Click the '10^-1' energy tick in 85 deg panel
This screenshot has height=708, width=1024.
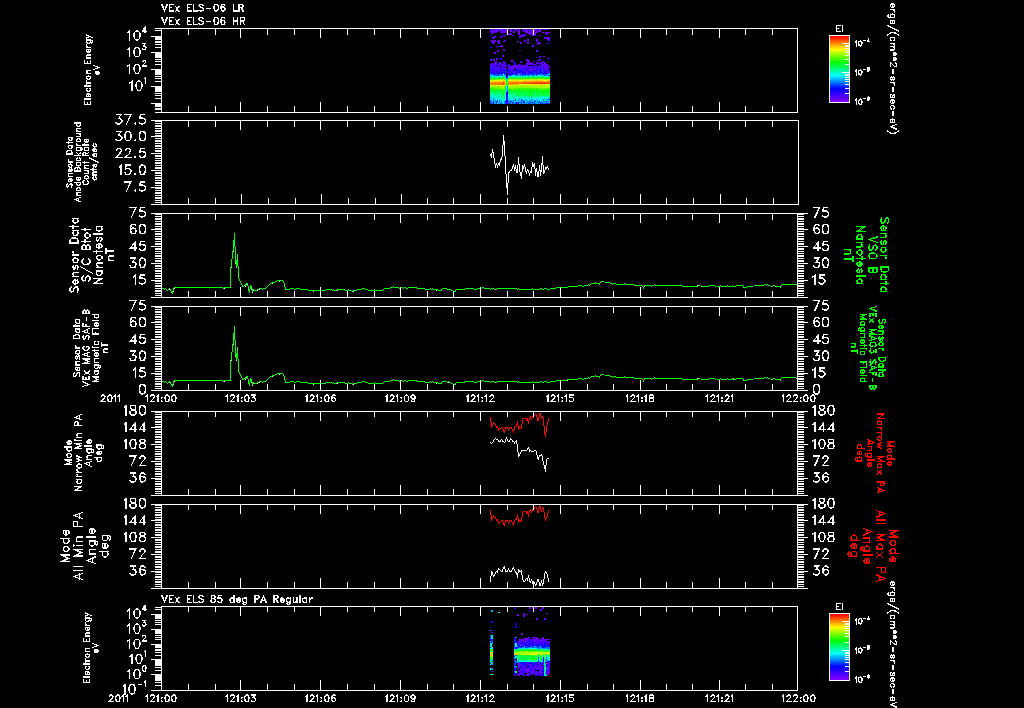(134, 687)
